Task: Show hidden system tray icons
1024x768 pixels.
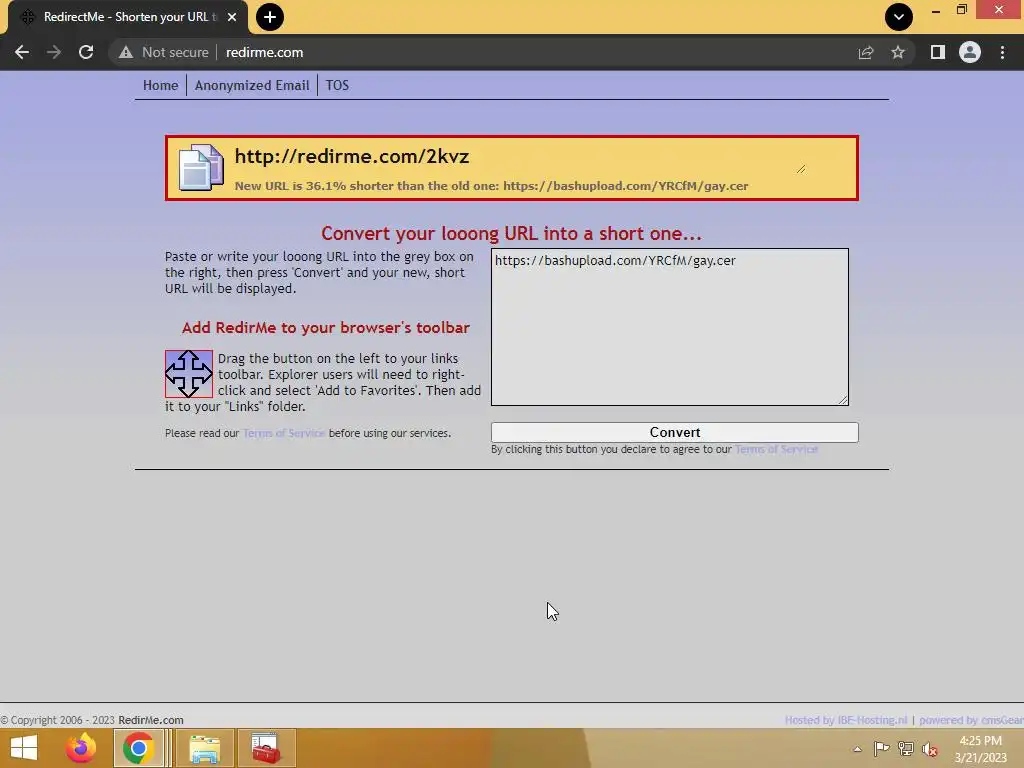Action: point(857,749)
